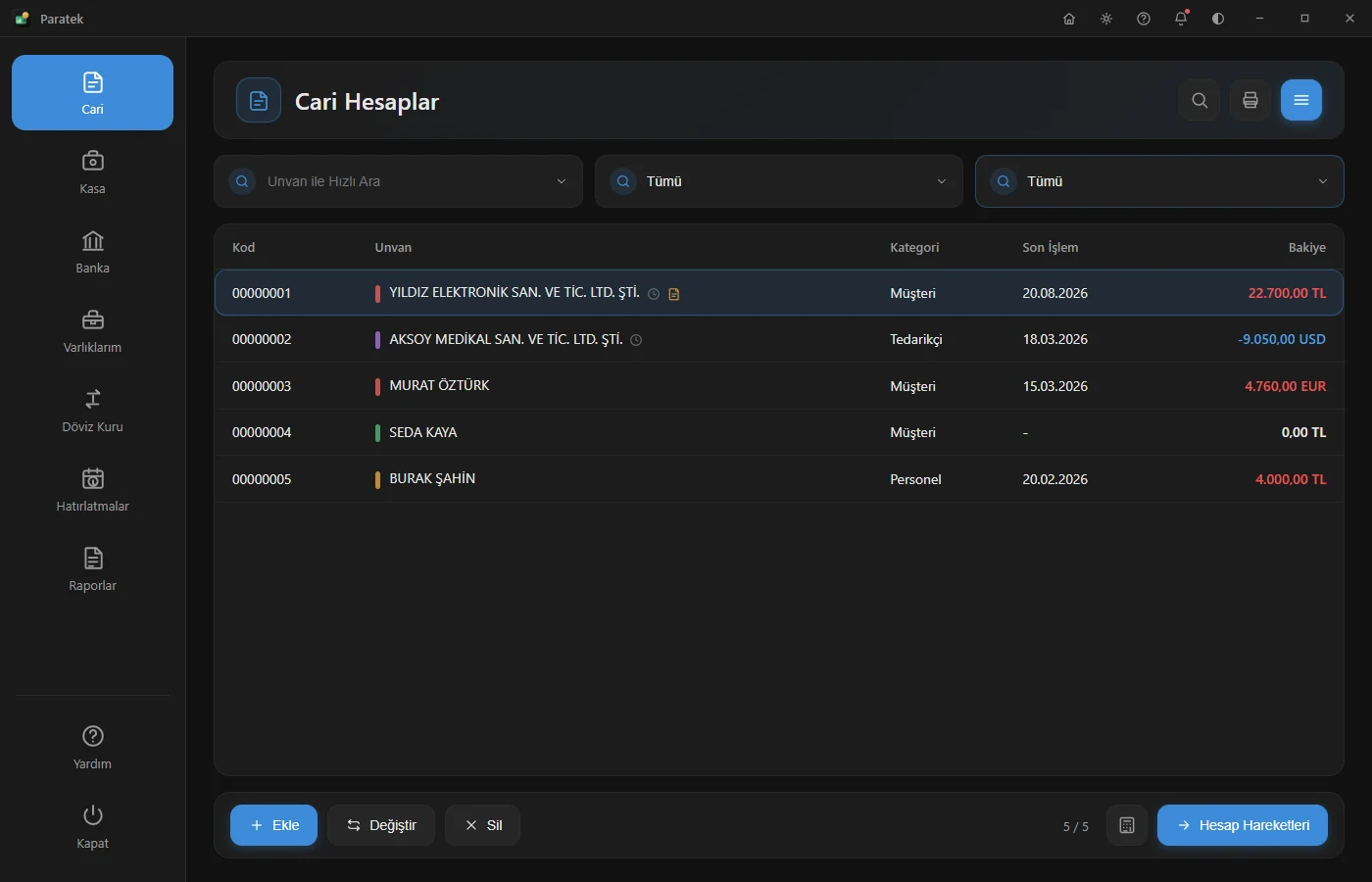Select the AKSOY MEDİKAL SAN. VE TİC. row name
This screenshot has height=882, width=1372.
pos(506,339)
